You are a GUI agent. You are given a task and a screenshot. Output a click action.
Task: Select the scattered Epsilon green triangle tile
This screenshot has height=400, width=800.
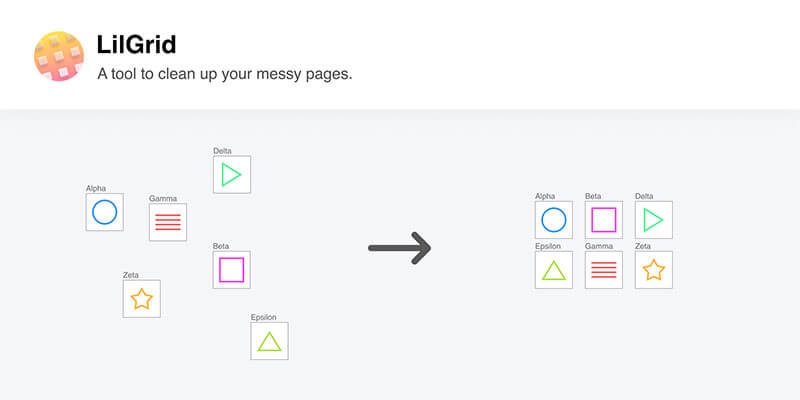click(269, 341)
